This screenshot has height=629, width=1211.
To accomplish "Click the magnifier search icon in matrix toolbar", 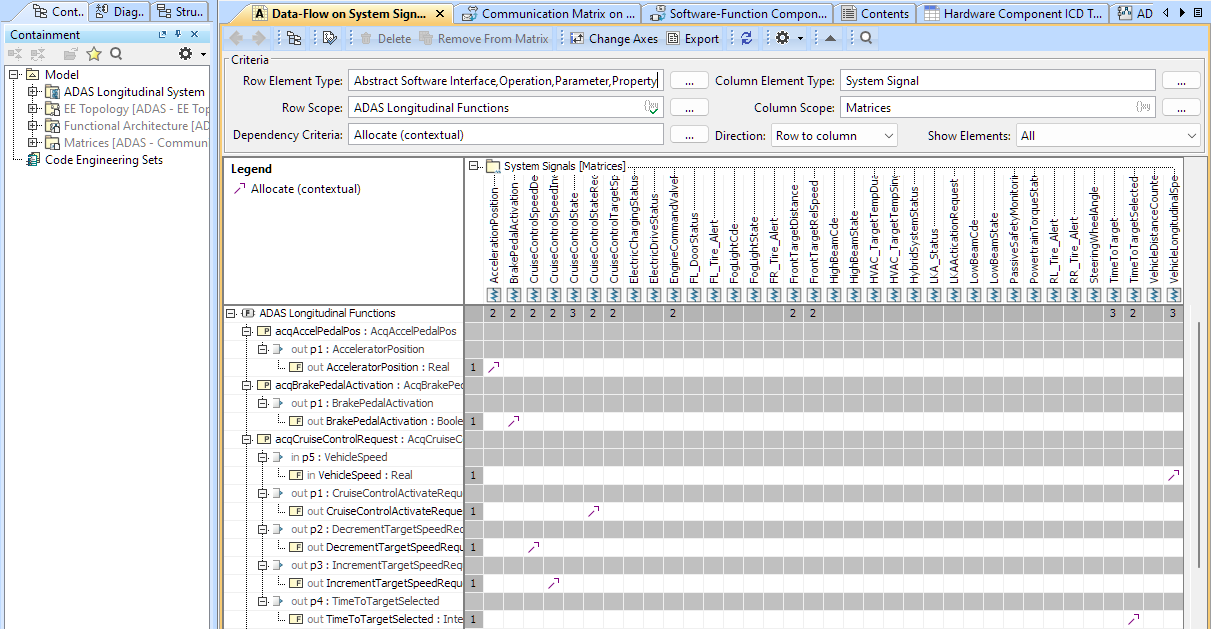I will pyautogui.click(x=866, y=38).
